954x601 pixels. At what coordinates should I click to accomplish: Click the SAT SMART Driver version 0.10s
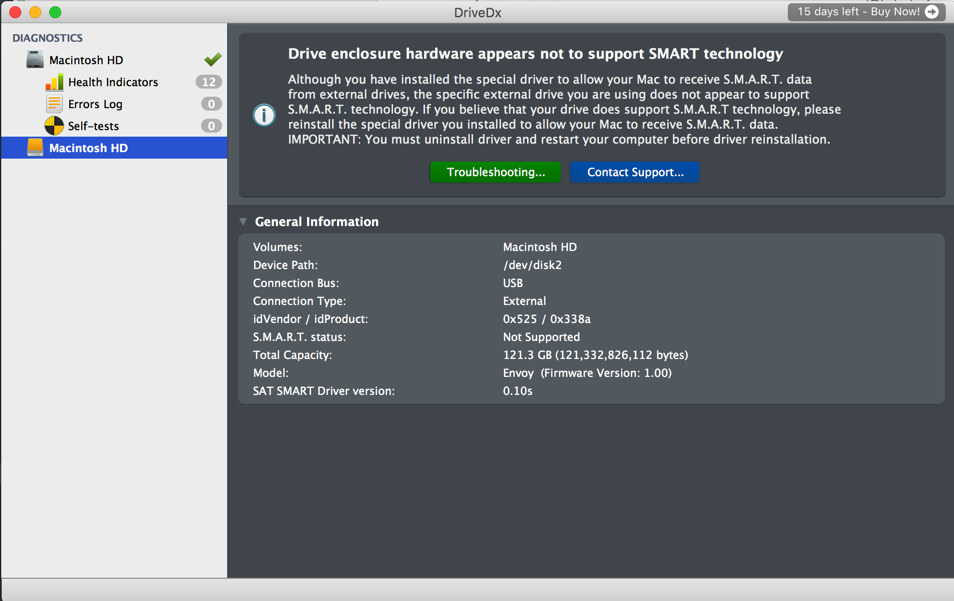[x=518, y=391]
